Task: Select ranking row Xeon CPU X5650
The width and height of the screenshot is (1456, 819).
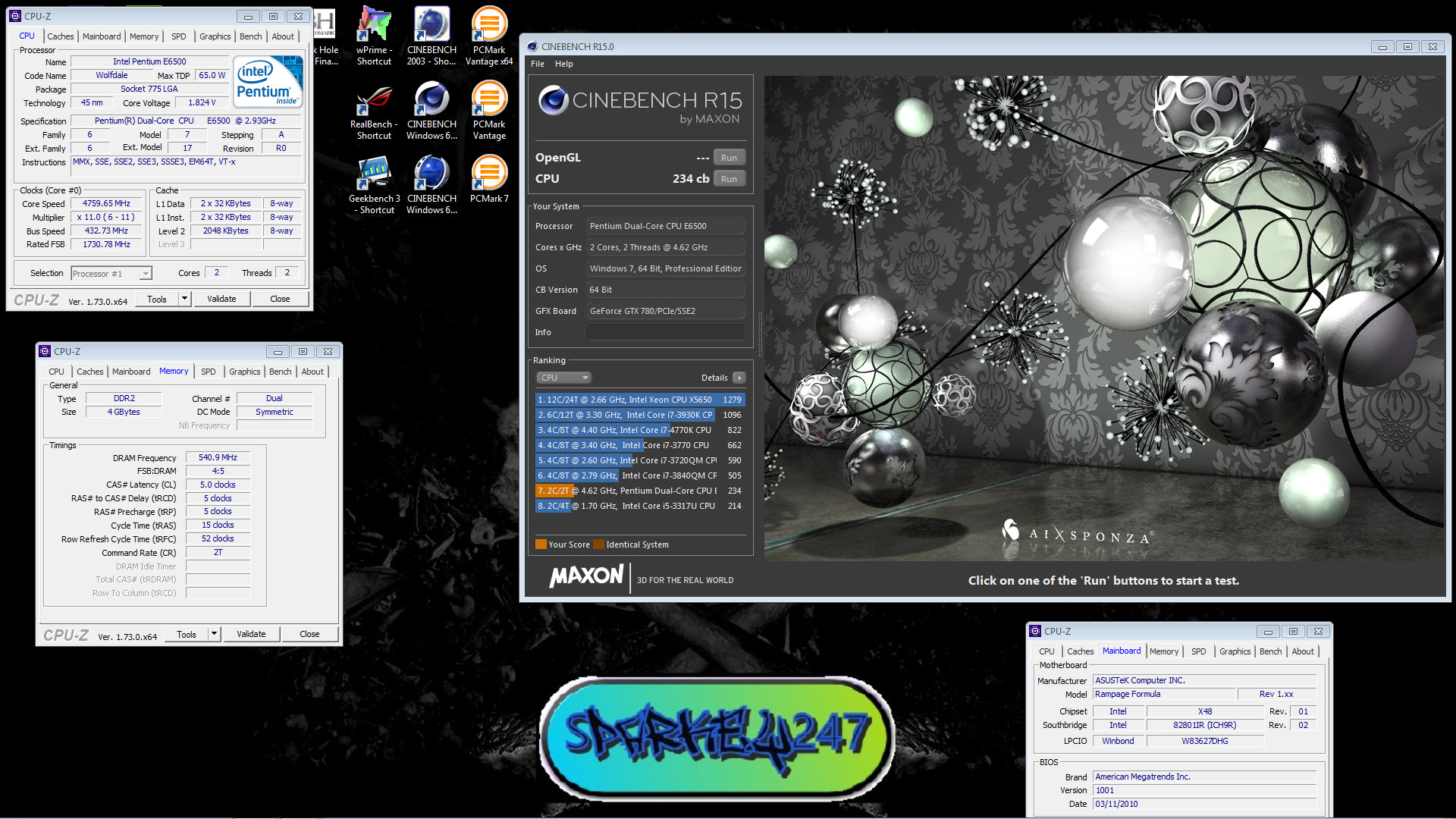Action: tap(639, 400)
